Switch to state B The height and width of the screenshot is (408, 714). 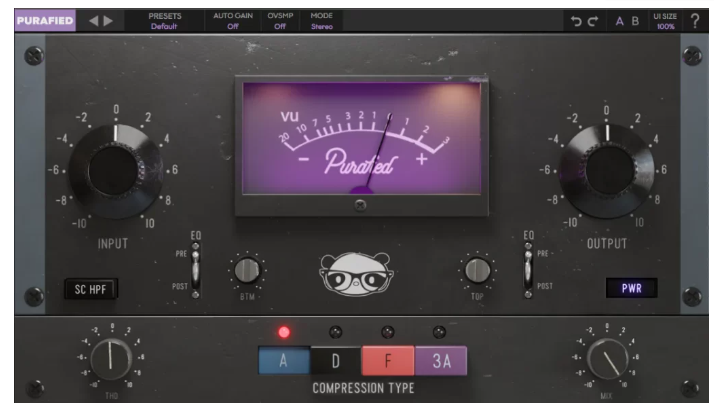[635, 21]
